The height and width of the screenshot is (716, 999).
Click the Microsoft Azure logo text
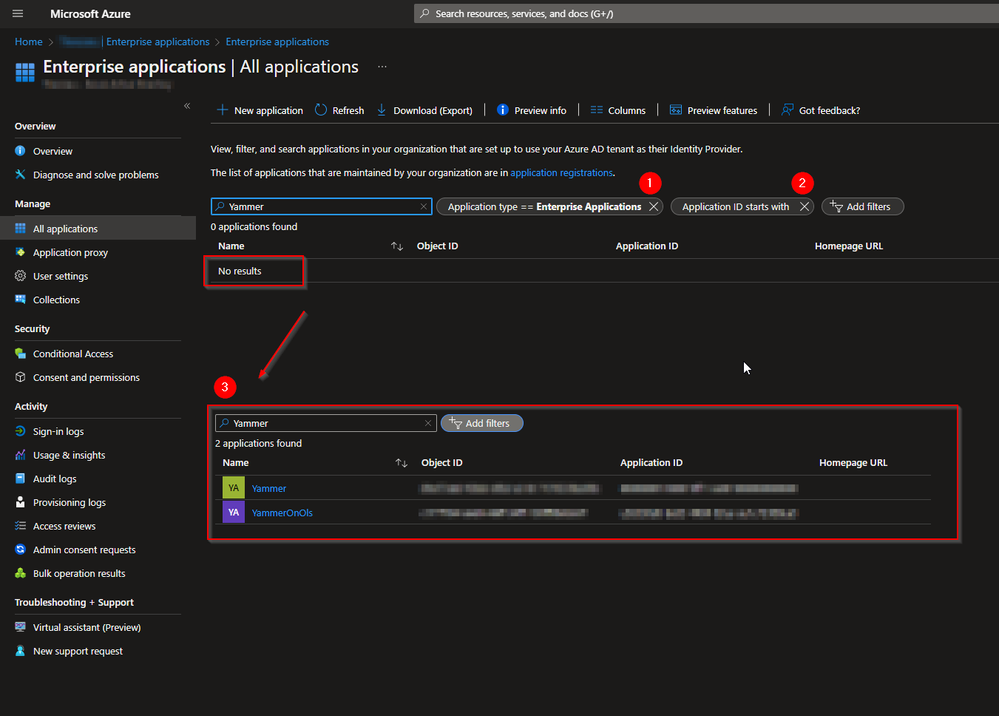coord(90,13)
